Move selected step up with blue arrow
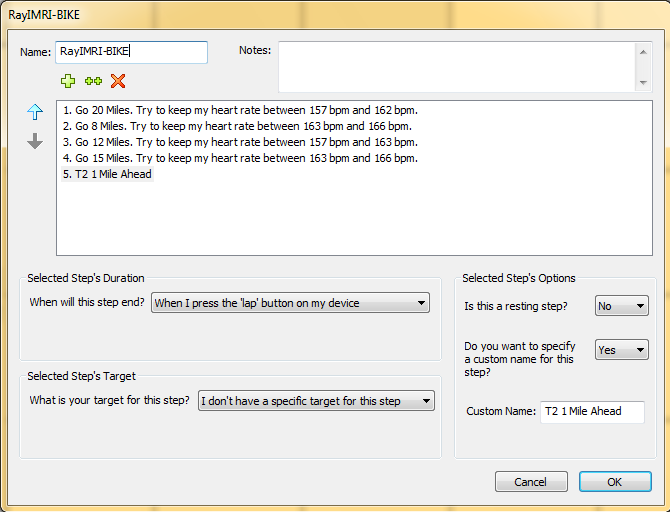 pyautogui.click(x=35, y=112)
